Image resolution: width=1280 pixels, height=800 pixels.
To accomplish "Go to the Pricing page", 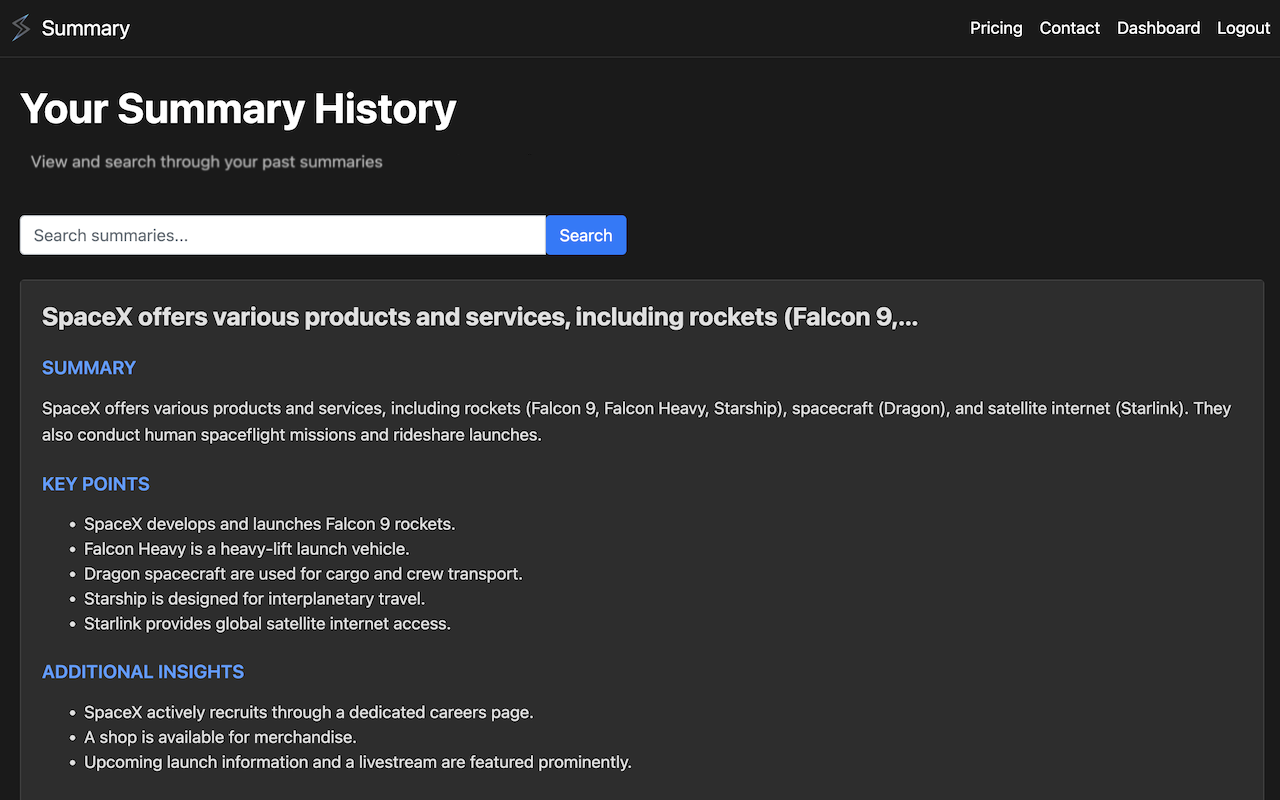I will (x=996, y=28).
